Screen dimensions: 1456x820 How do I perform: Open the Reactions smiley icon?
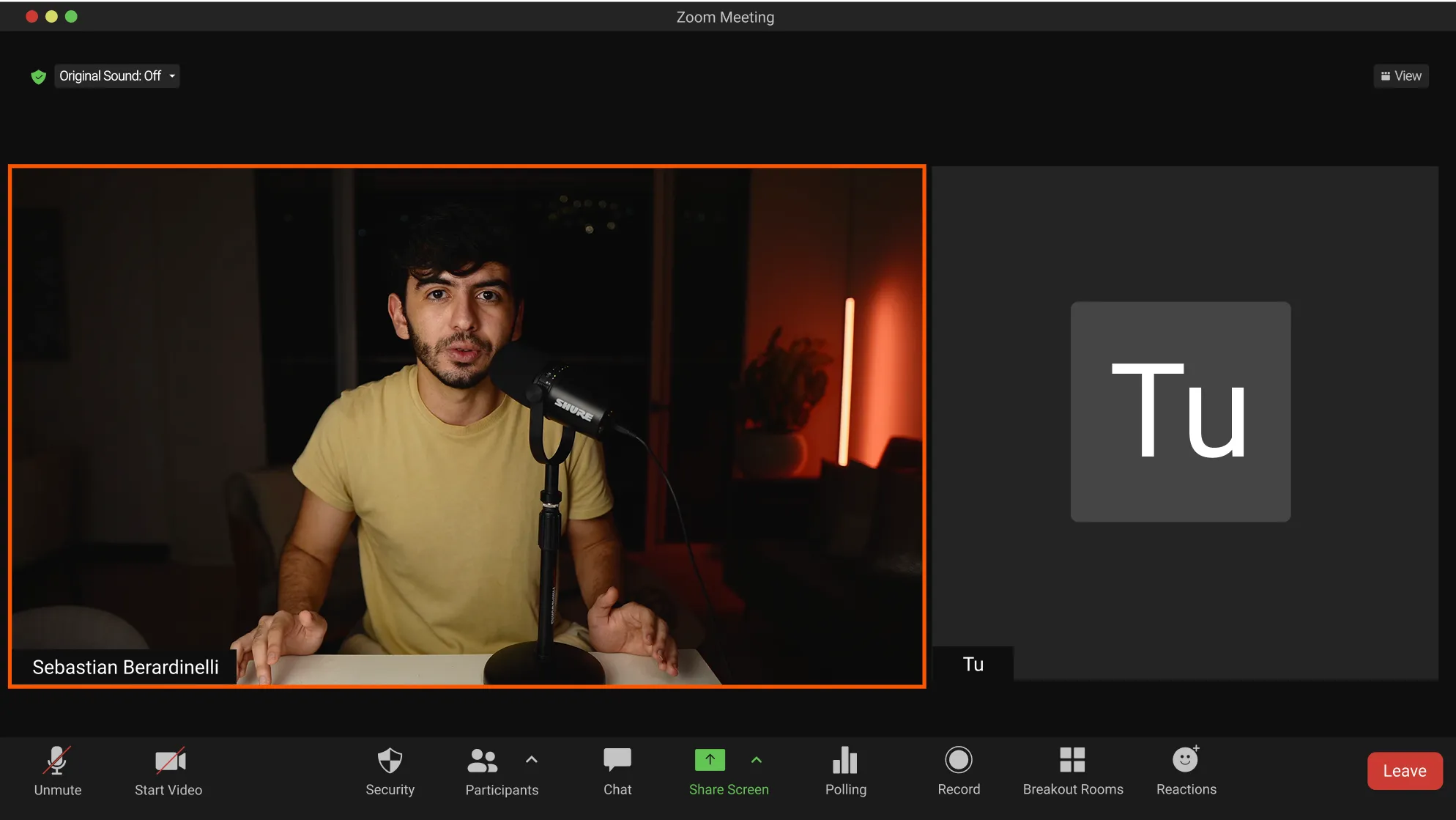[x=1185, y=760]
